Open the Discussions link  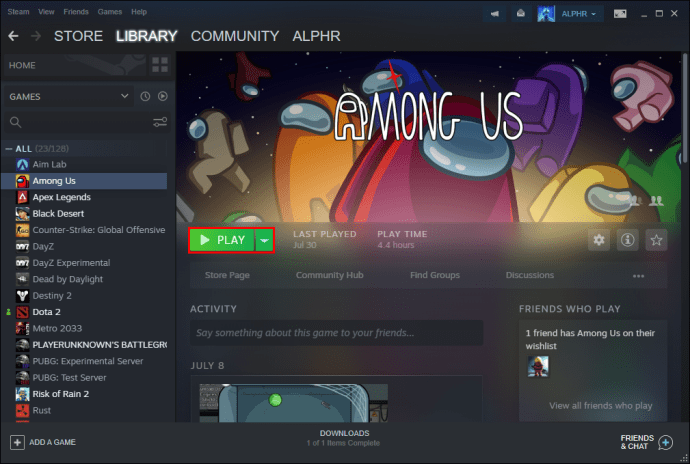click(530, 275)
